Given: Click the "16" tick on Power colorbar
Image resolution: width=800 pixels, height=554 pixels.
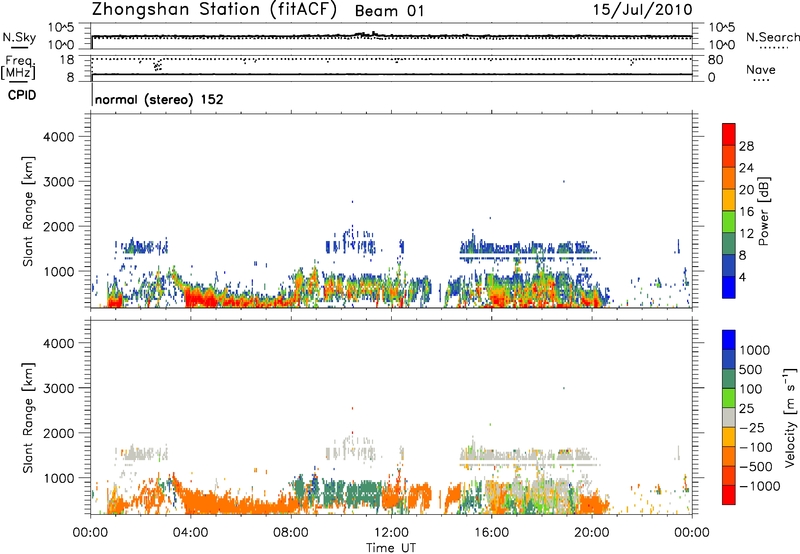Looking at the screenshot, I should click(x=746, y=211).
